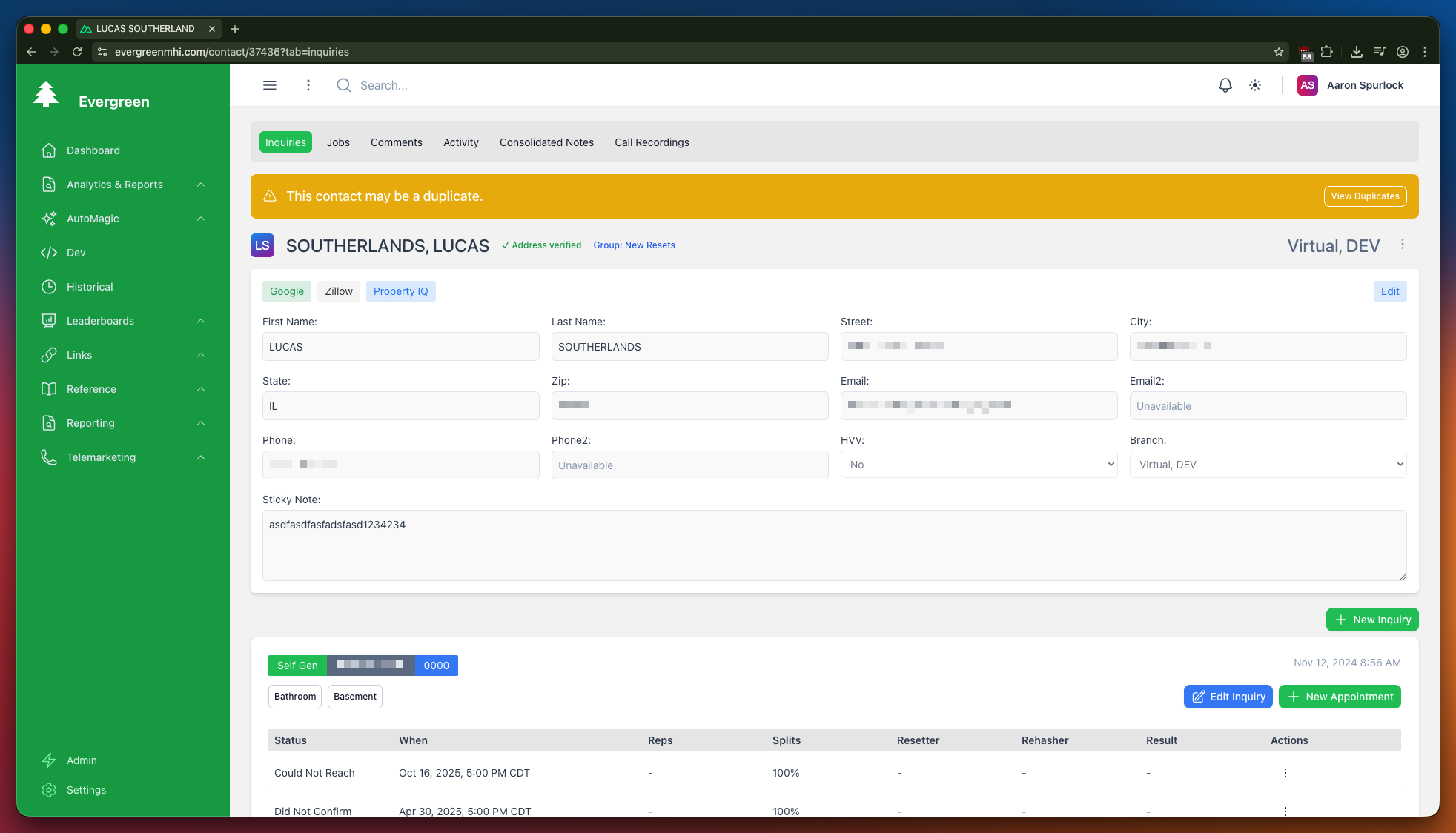Open the Admin page
The height and width of the screenshot is (833, 1456).
pyautogui.click(x=82, y=760)
